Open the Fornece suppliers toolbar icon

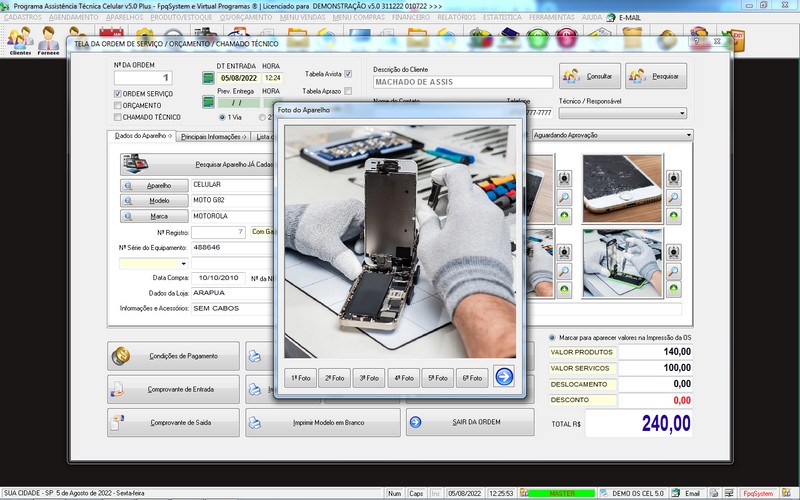point(49,41)
